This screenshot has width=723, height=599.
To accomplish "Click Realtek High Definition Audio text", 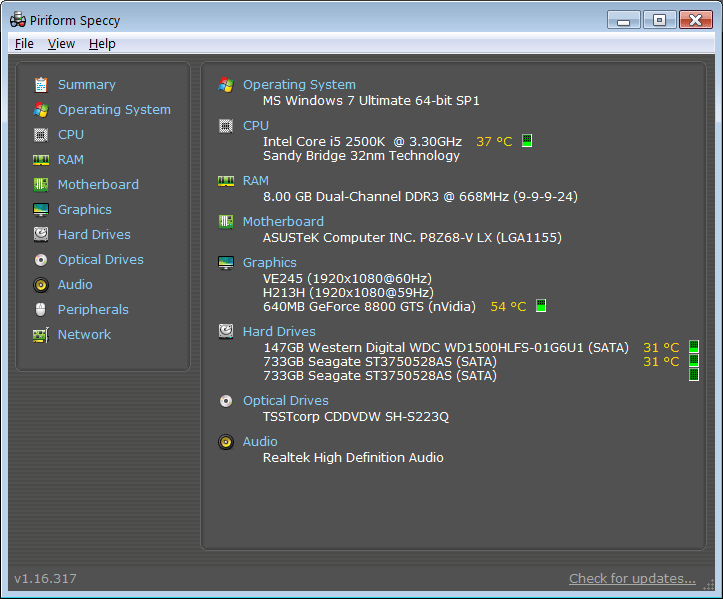I will 353,458.
